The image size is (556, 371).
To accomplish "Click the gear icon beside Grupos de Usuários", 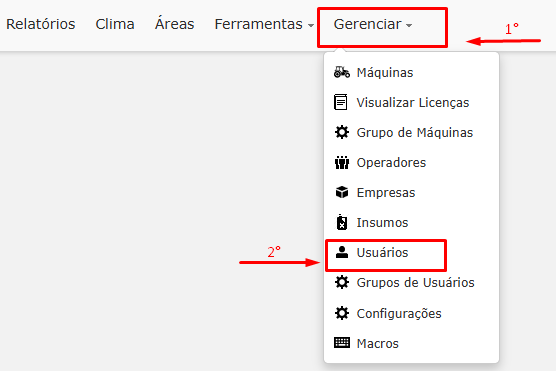I will point(342,282).
